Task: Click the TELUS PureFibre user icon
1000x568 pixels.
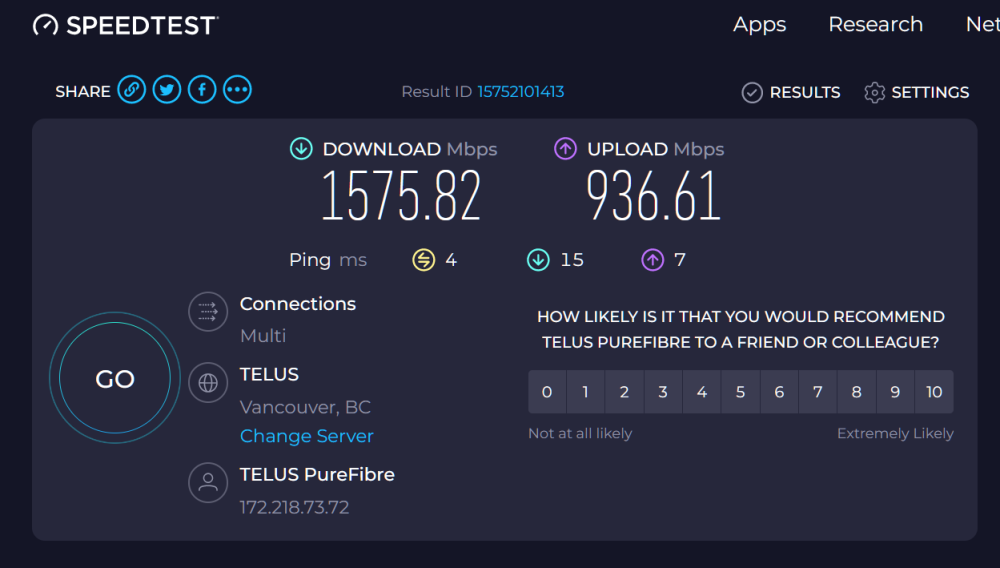Action: tap(208, 483)
